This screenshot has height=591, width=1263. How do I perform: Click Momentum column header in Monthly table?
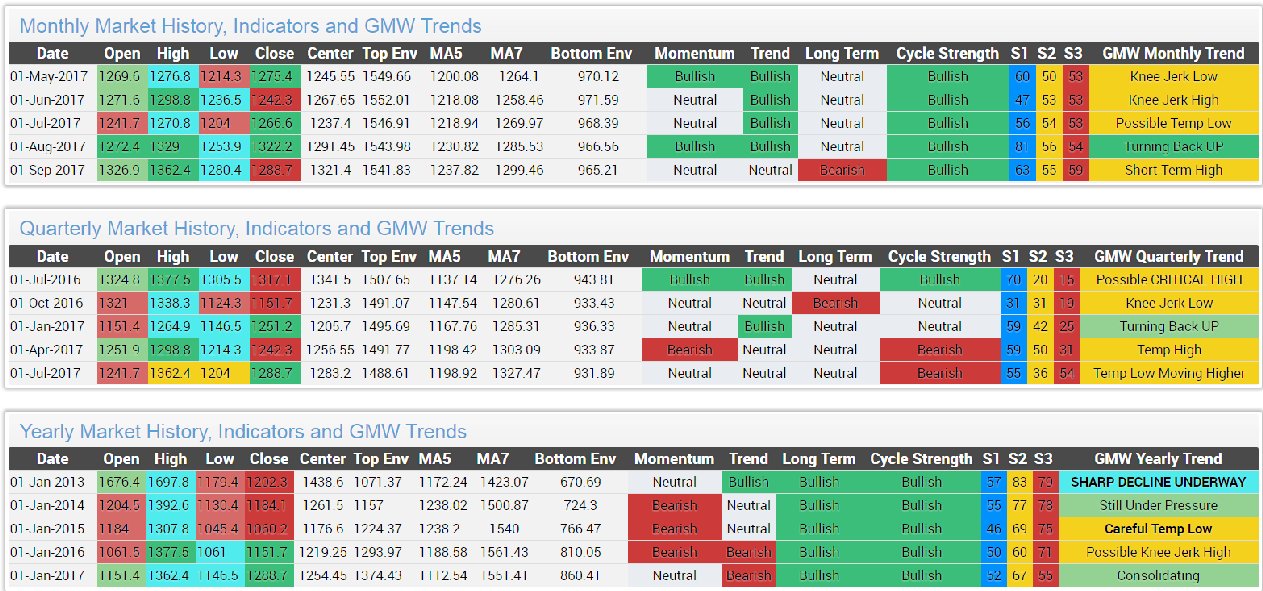pos(694,54)
